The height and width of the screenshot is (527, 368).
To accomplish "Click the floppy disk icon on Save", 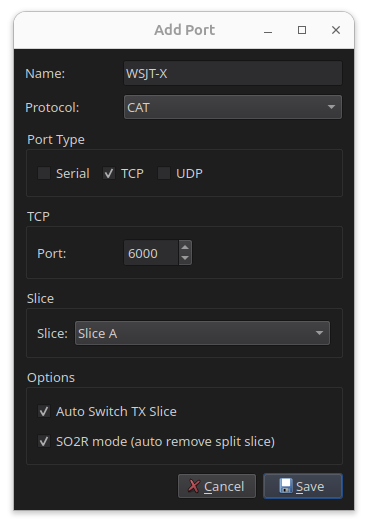I will (x=286, y=486).
